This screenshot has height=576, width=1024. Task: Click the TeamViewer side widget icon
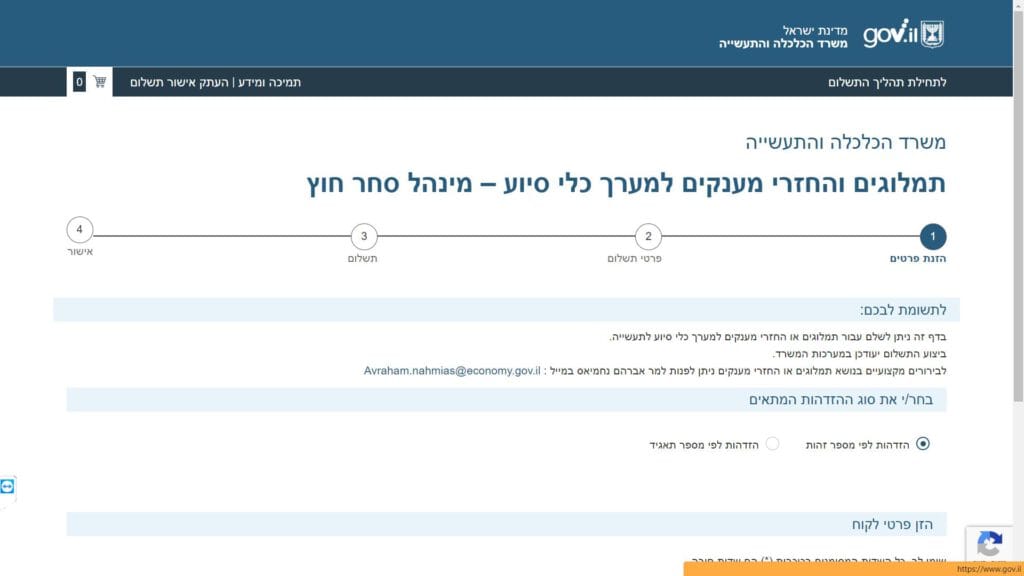coord(8,486)
